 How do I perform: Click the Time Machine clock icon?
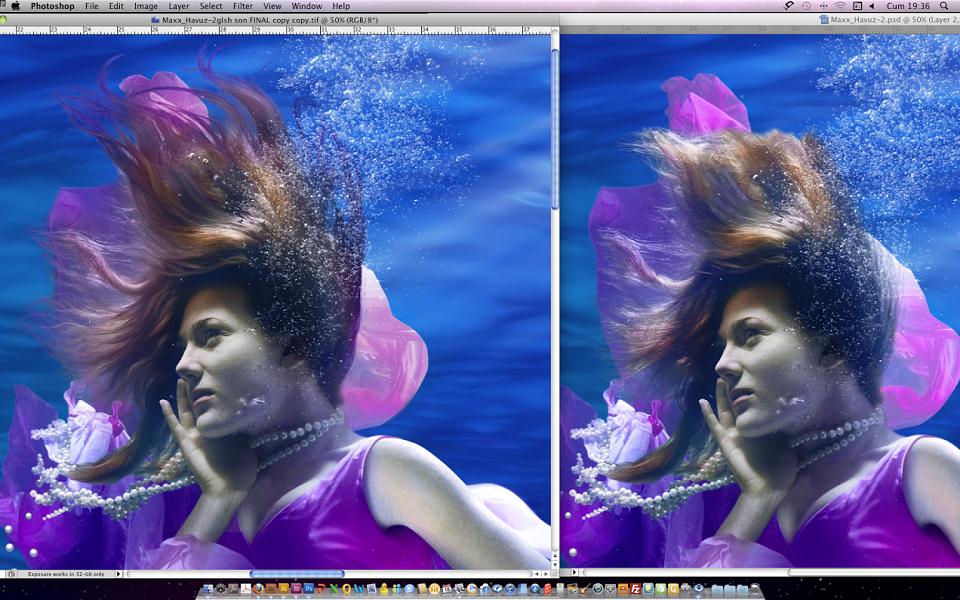pyautogui.click(x=806, y=6)
